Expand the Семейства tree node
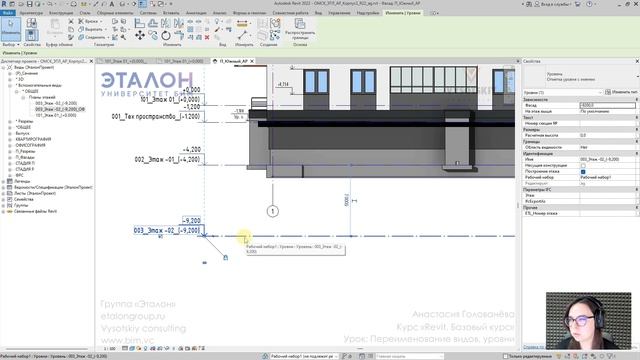The width and height of the screenshot is (640, 360). pos(3,199)
